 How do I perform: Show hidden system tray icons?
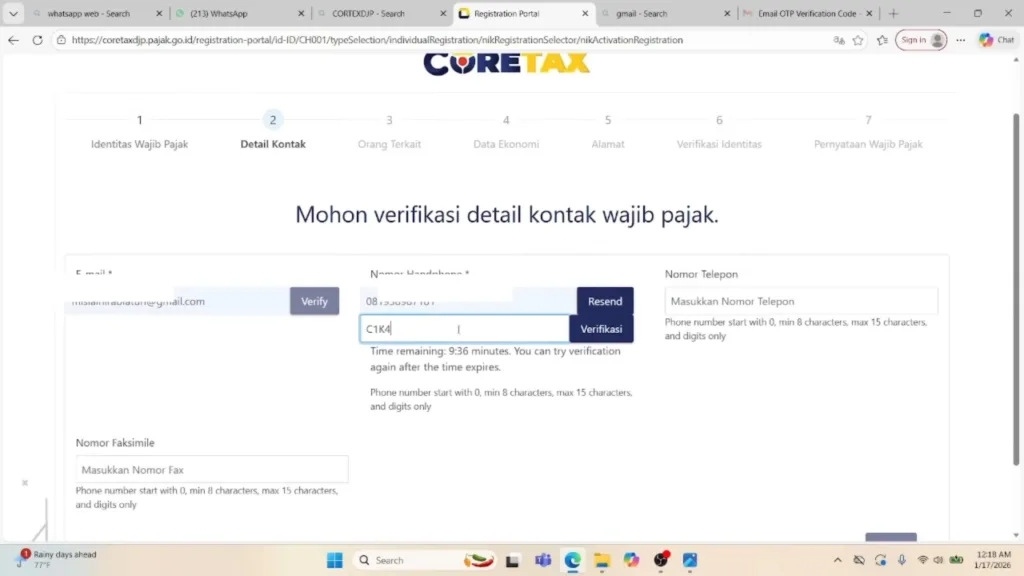point(837,560)
